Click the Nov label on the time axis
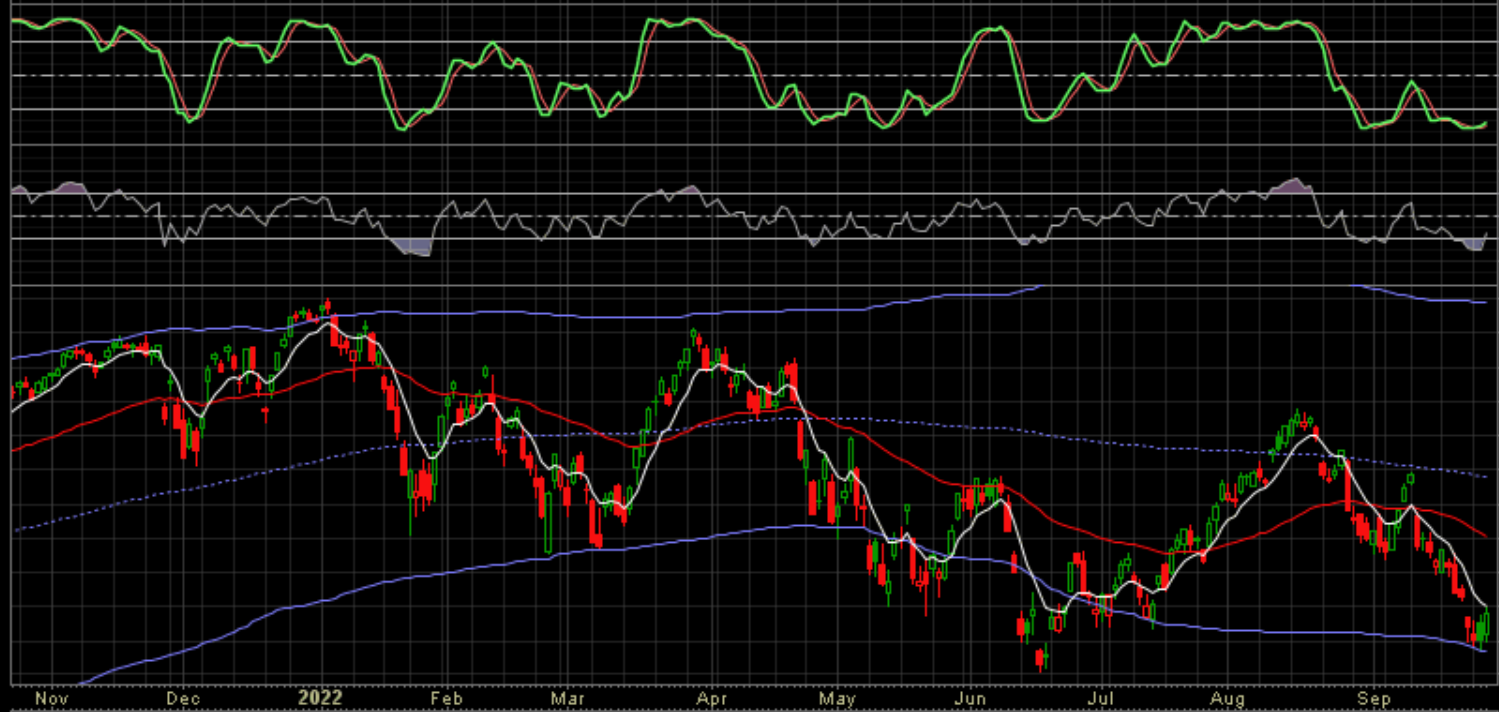1499x712 pixels. pyautogui.click(x=50, y=698)
